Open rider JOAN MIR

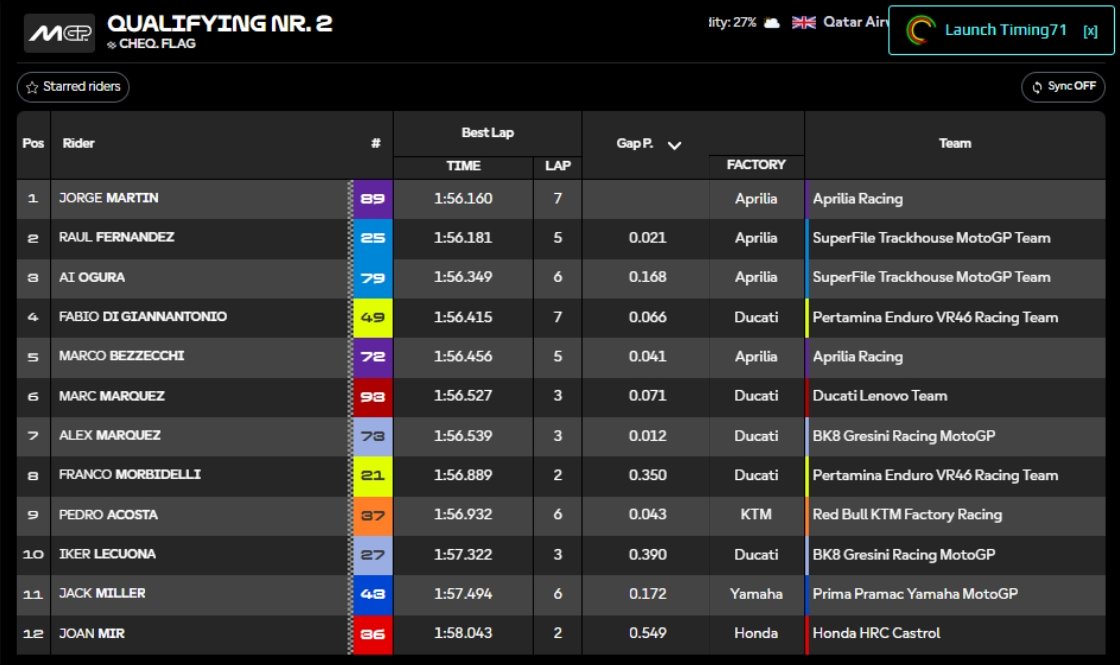point(91,633)
